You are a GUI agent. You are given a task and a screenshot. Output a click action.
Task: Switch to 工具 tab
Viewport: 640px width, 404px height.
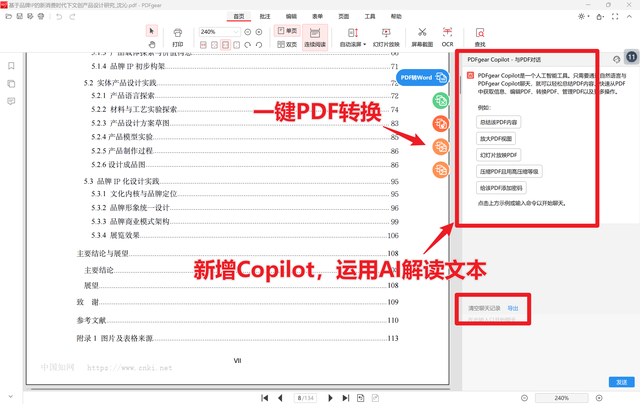pyautogui.click(x=370, y=16)
